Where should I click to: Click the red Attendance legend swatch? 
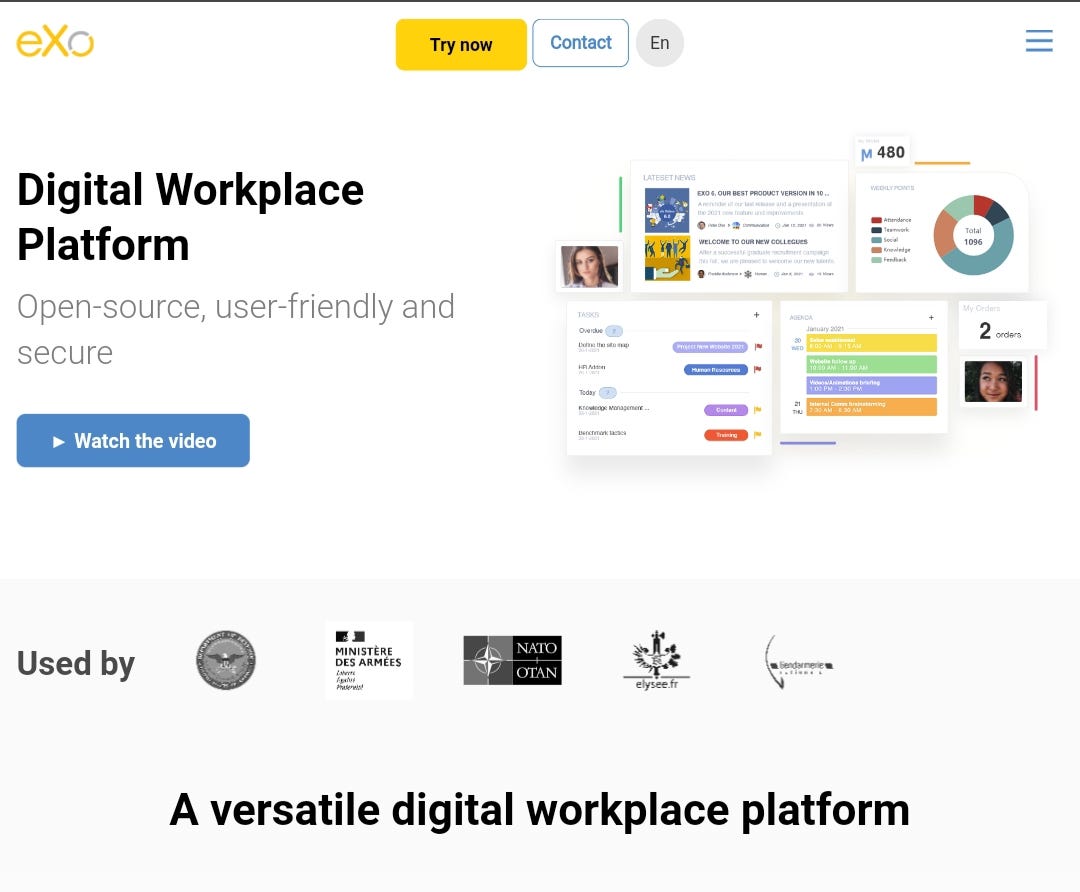point(875,220)
